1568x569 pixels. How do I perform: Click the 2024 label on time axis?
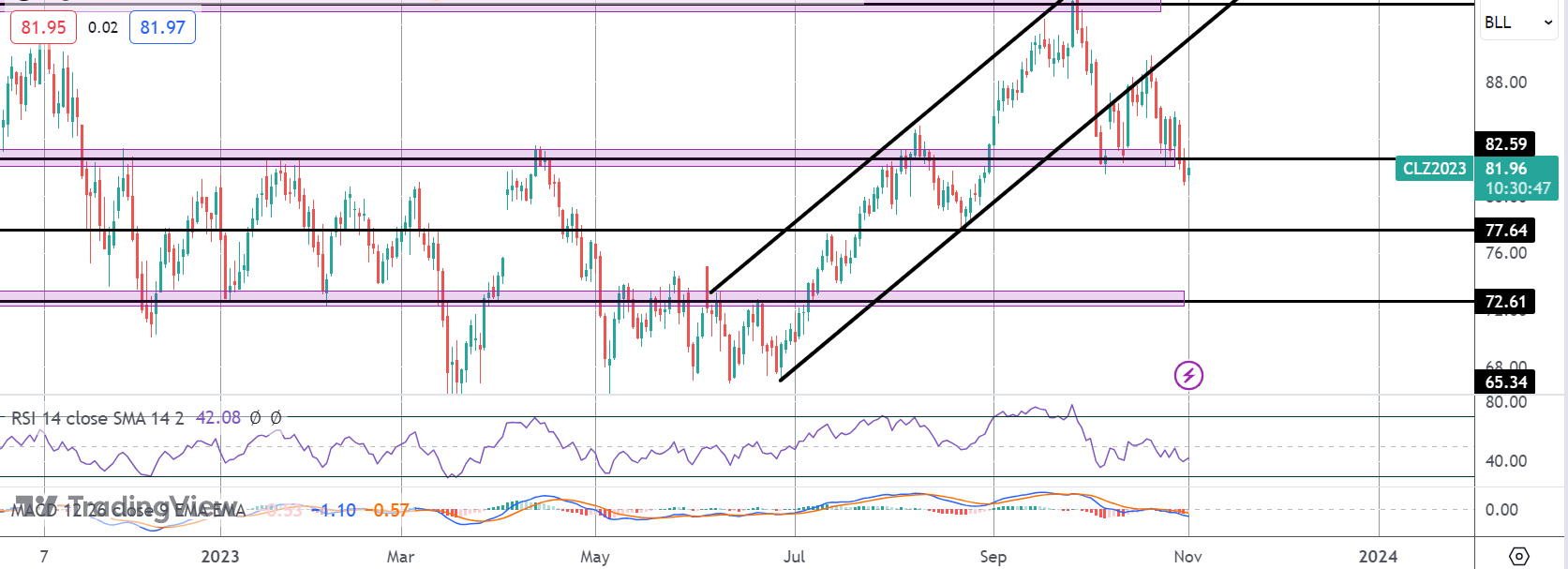(1378, 556)
